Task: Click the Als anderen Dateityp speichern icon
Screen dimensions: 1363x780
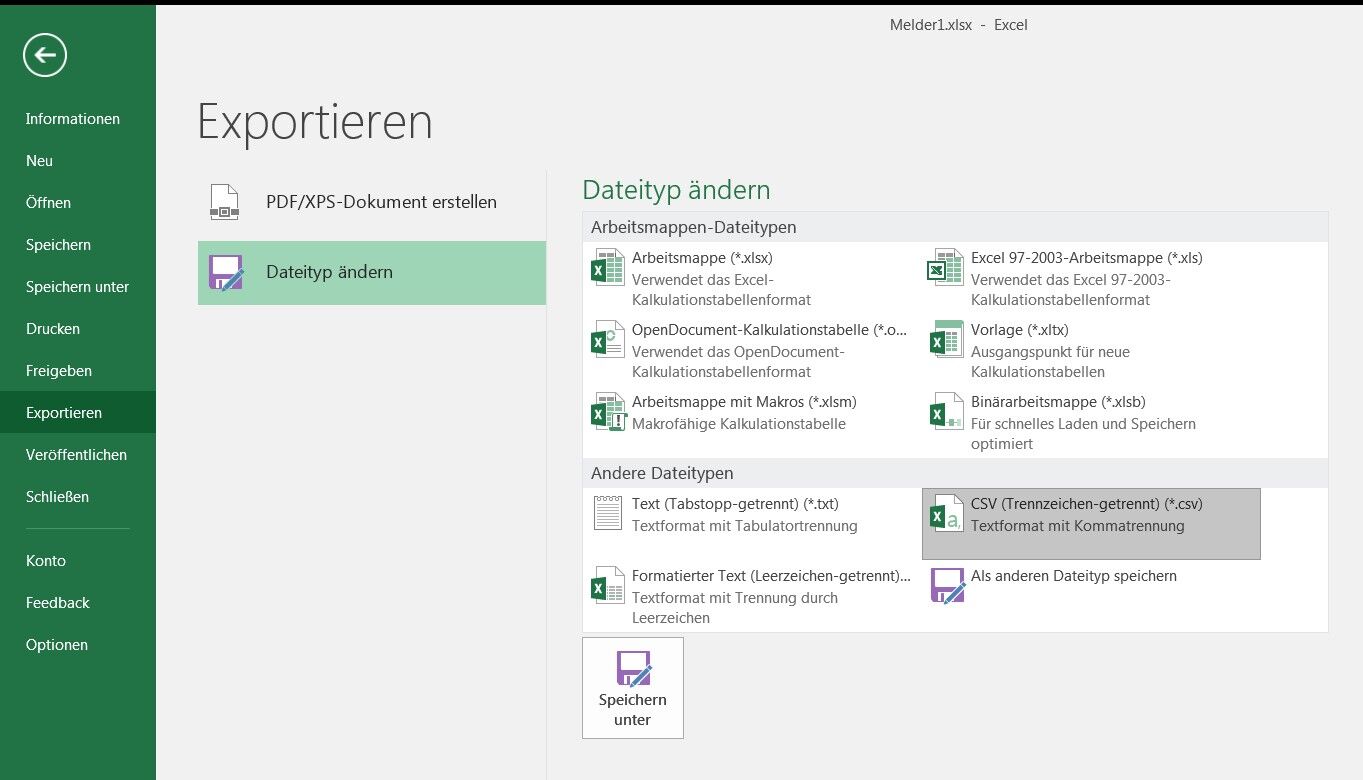Action: [x=947, y=586]
